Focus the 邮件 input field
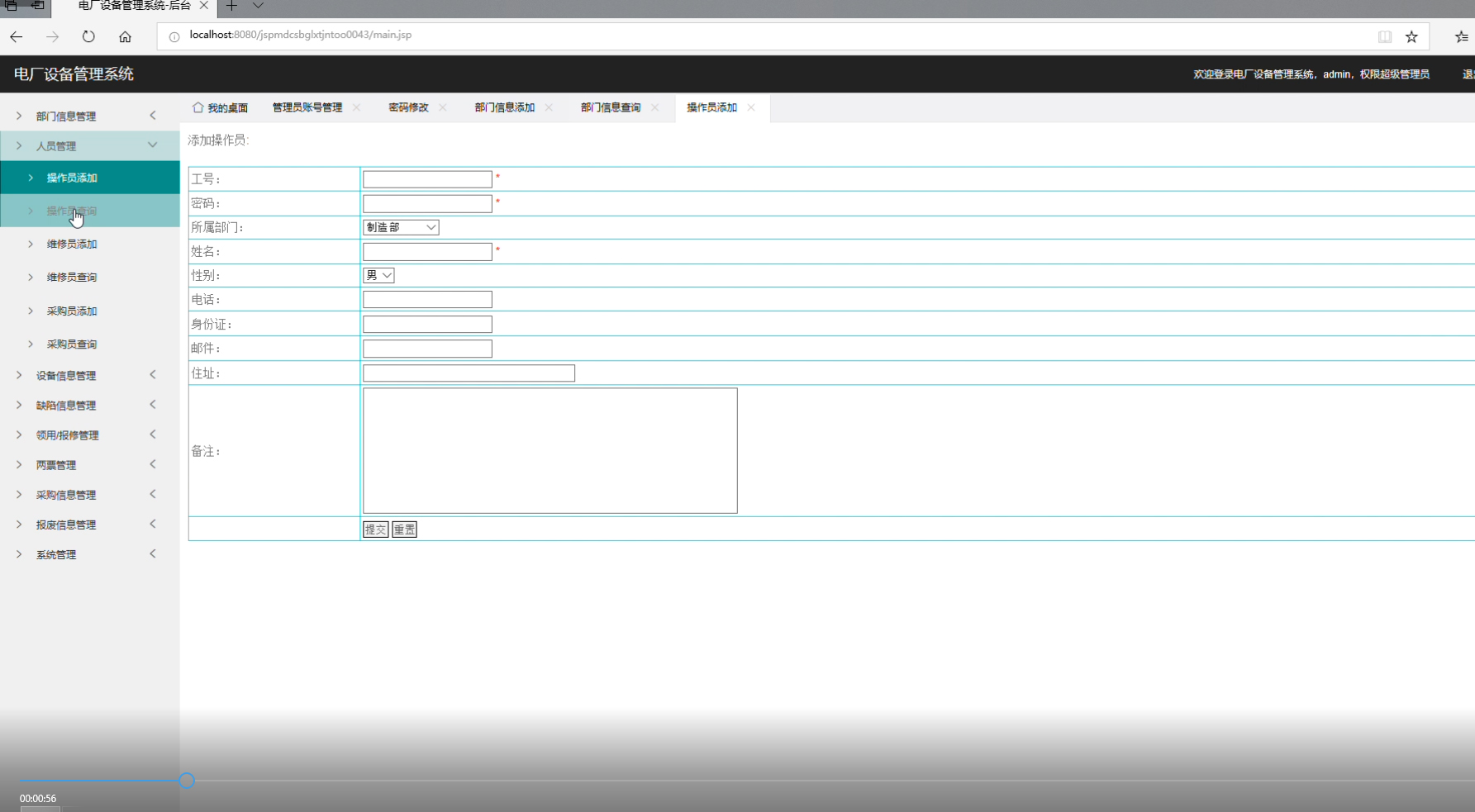The image size is (1475, 812). 427,348
